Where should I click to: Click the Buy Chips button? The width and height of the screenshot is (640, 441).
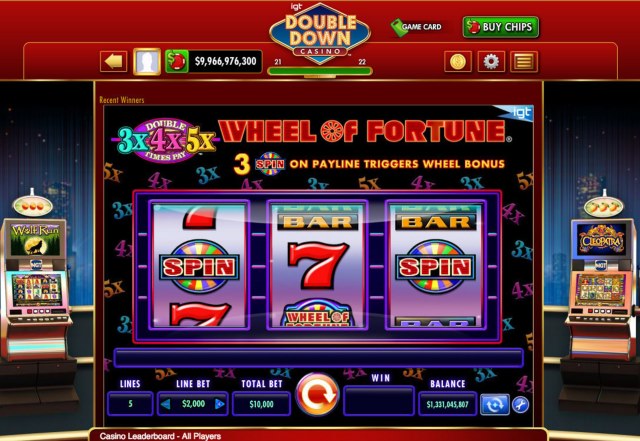click(501, 27)
